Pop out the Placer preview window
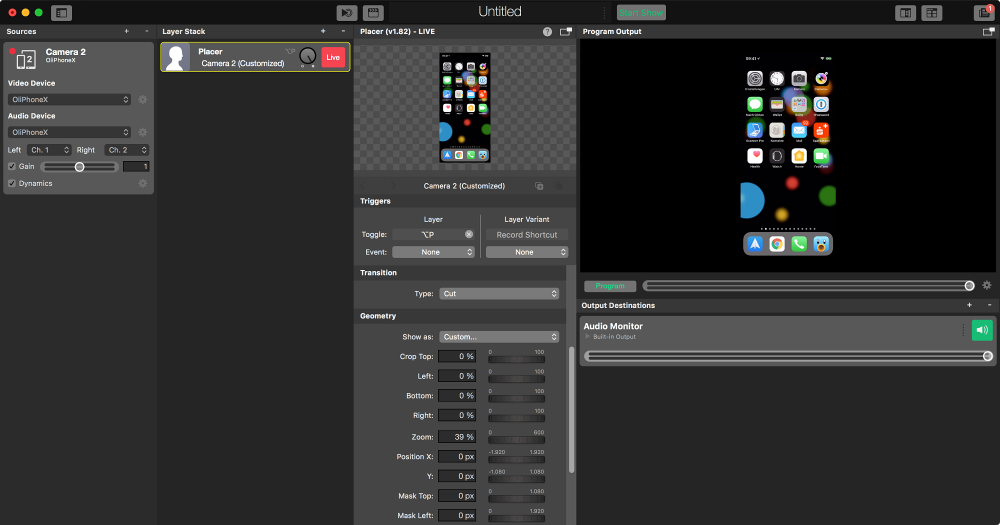 565,31
